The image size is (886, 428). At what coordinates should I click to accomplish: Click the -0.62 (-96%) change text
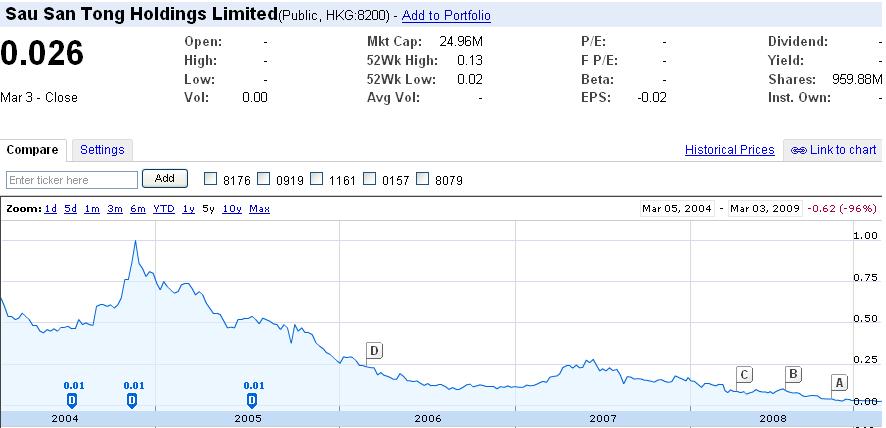842,209
